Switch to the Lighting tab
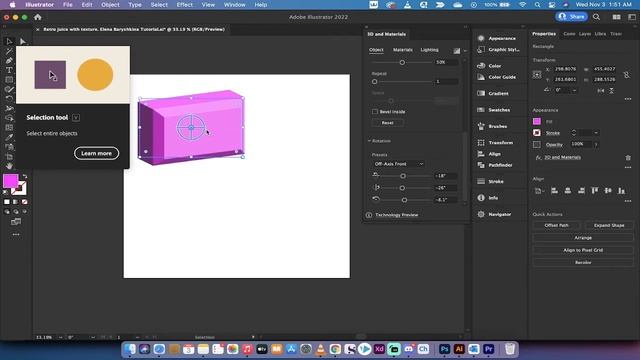The width and height of the screenshot is (640, 360). pos(429,50)
